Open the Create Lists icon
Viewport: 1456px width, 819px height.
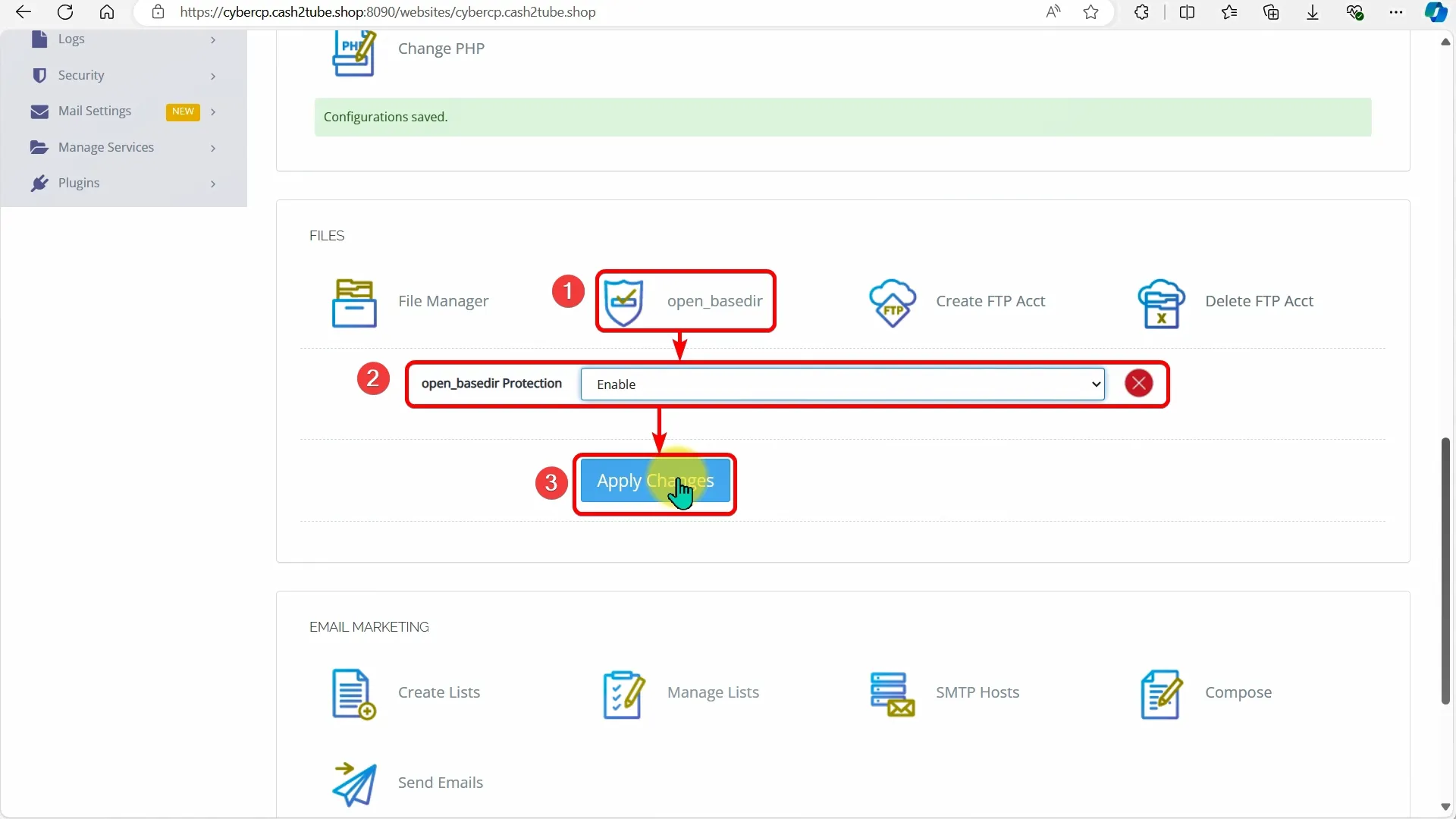(x=354, y=694)
